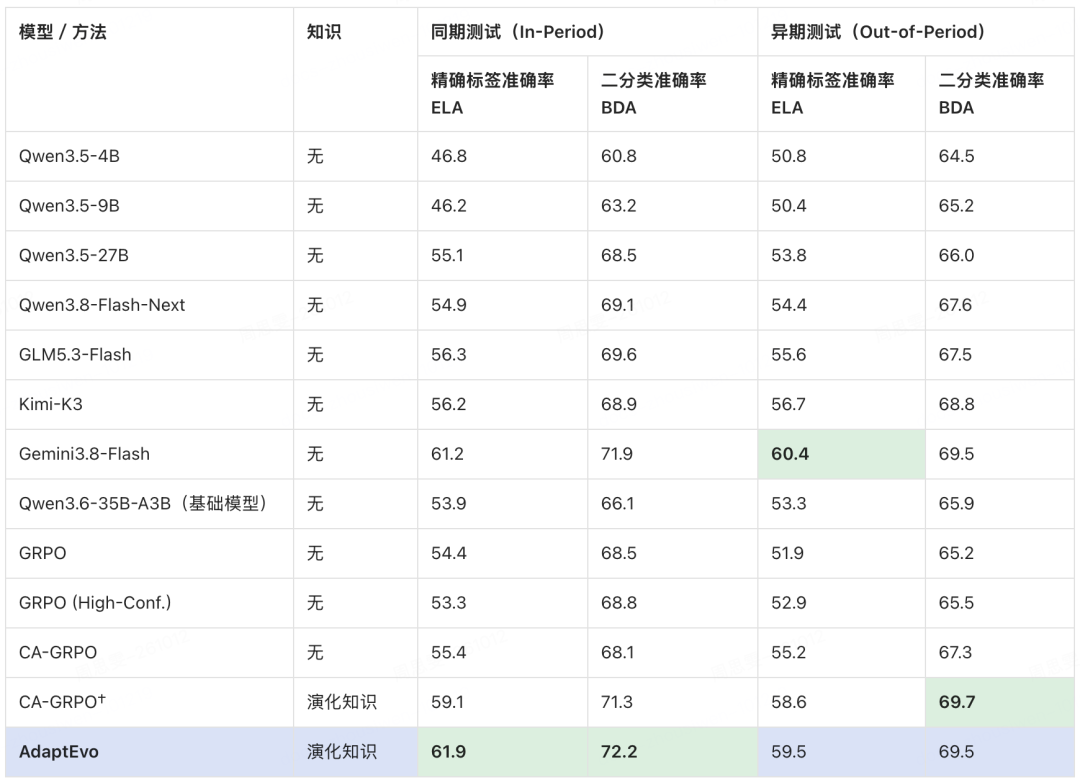Viewport: 1080px width, 783px height.
Task: Click 66.1 in the Qwen3.6-35B-A3B row
Action: [617, 503]
